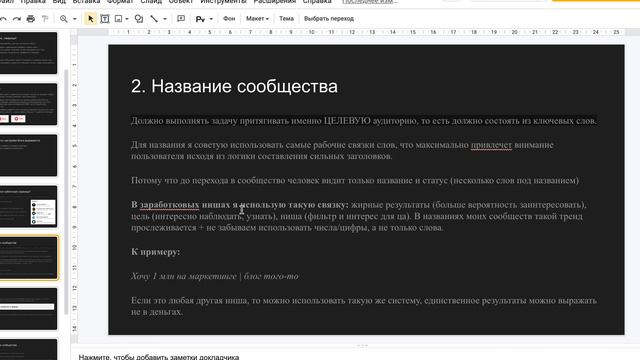This screenshot has height=360, width=640.
Task: Select the first slide thumbnail in filmstrip
Action: click(x=28, y=53)
